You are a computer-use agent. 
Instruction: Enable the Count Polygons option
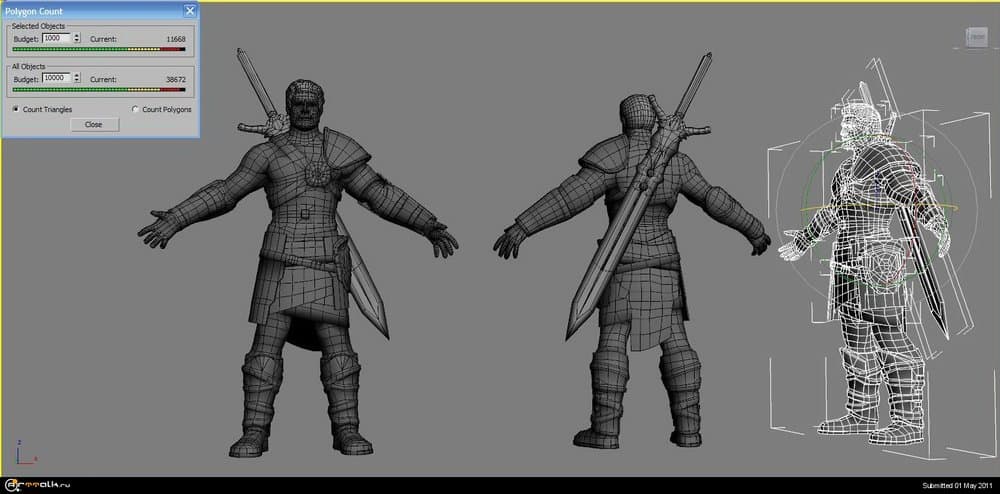pos(135,109)
